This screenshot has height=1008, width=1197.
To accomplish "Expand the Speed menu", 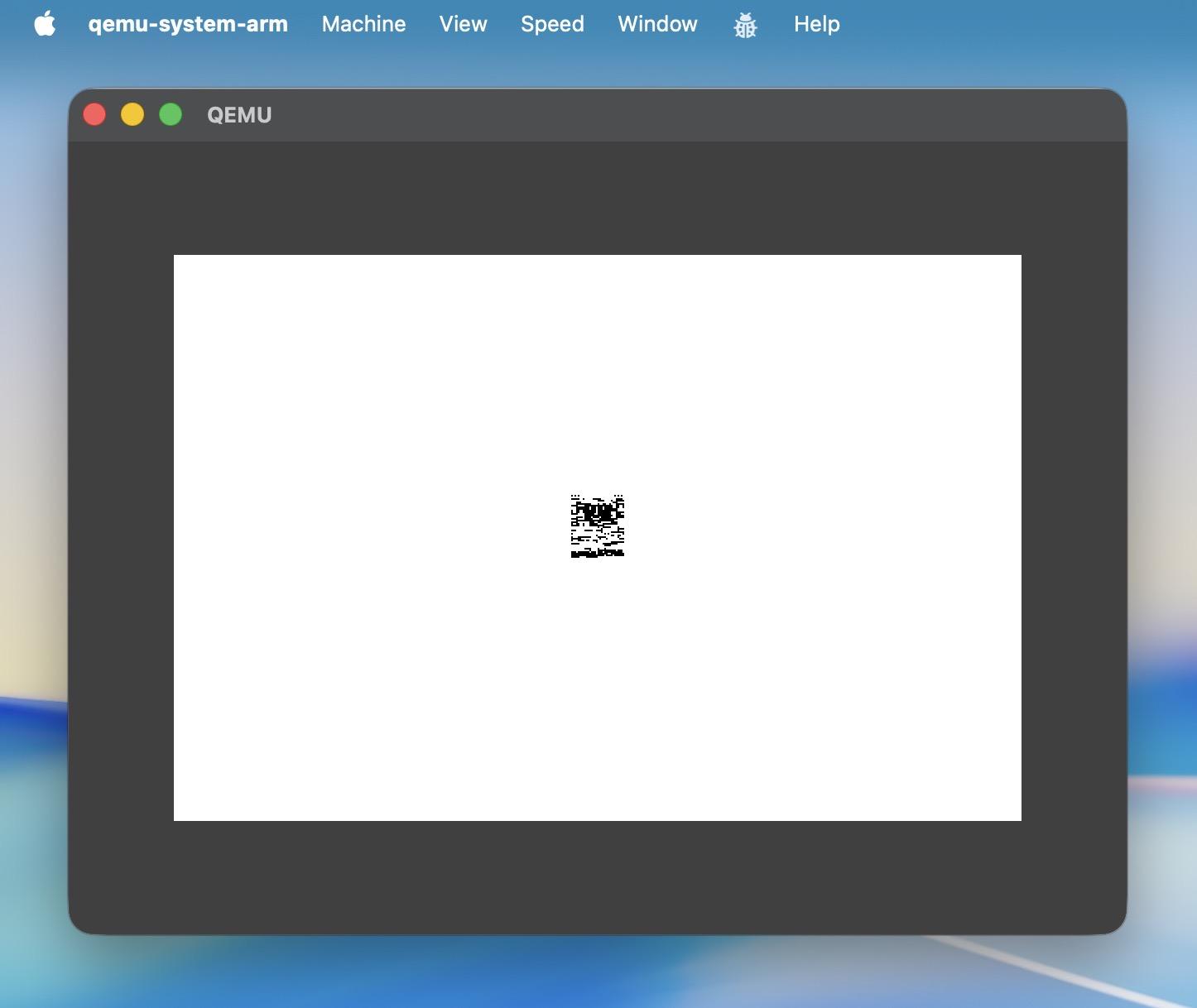I will [552, 25].
